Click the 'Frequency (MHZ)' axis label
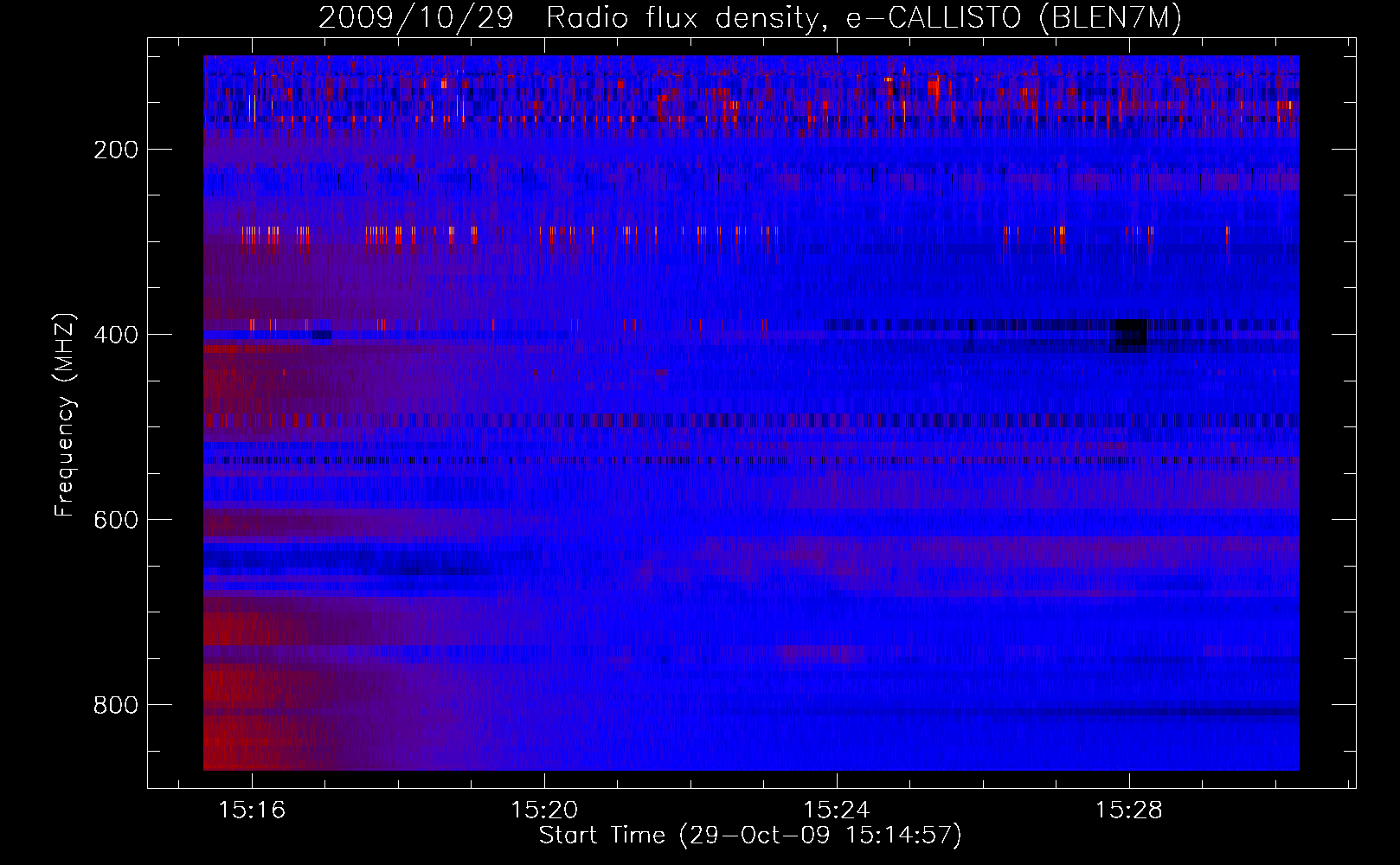This screenshot has width=1400, height=865. tap(65, 414)
